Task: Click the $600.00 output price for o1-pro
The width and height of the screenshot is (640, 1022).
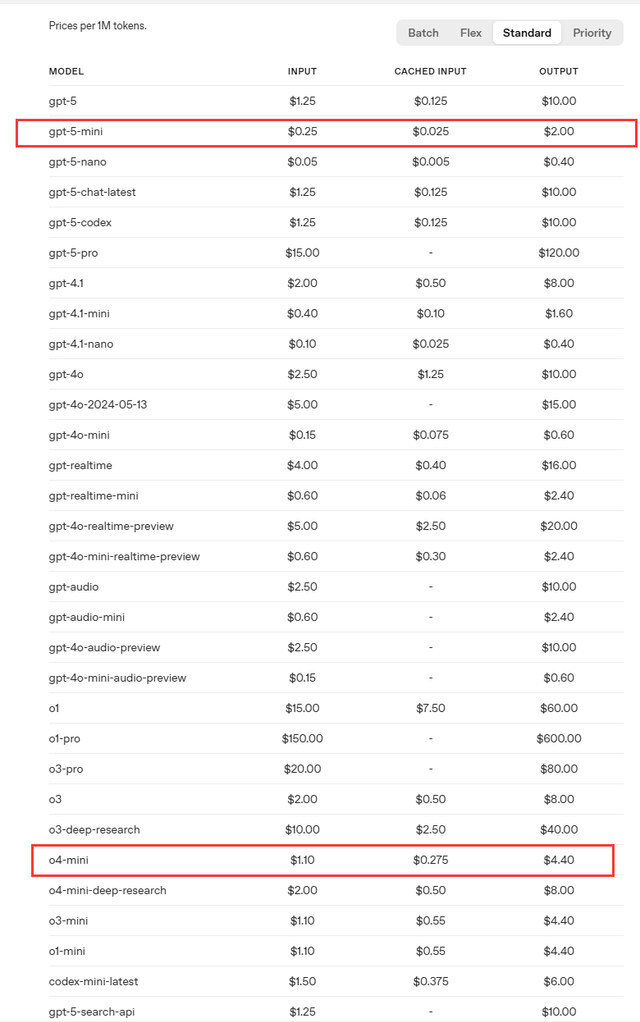Action: 557,738
